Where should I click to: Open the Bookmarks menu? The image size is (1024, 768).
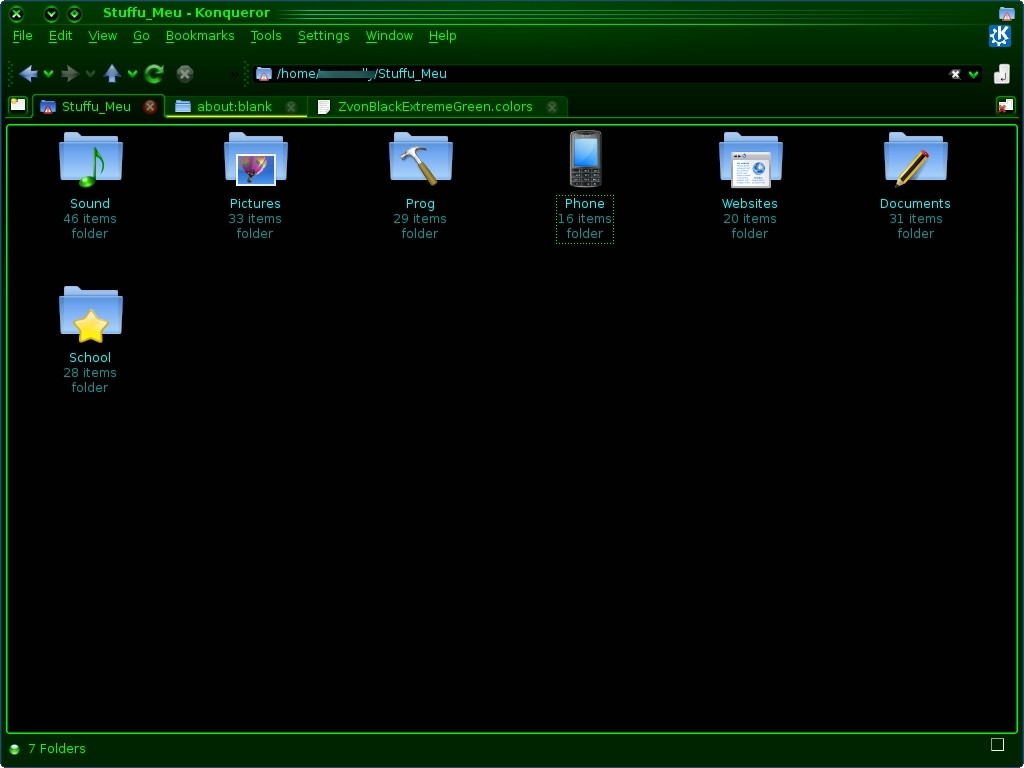pyautogui.click(x=200, y=36)
